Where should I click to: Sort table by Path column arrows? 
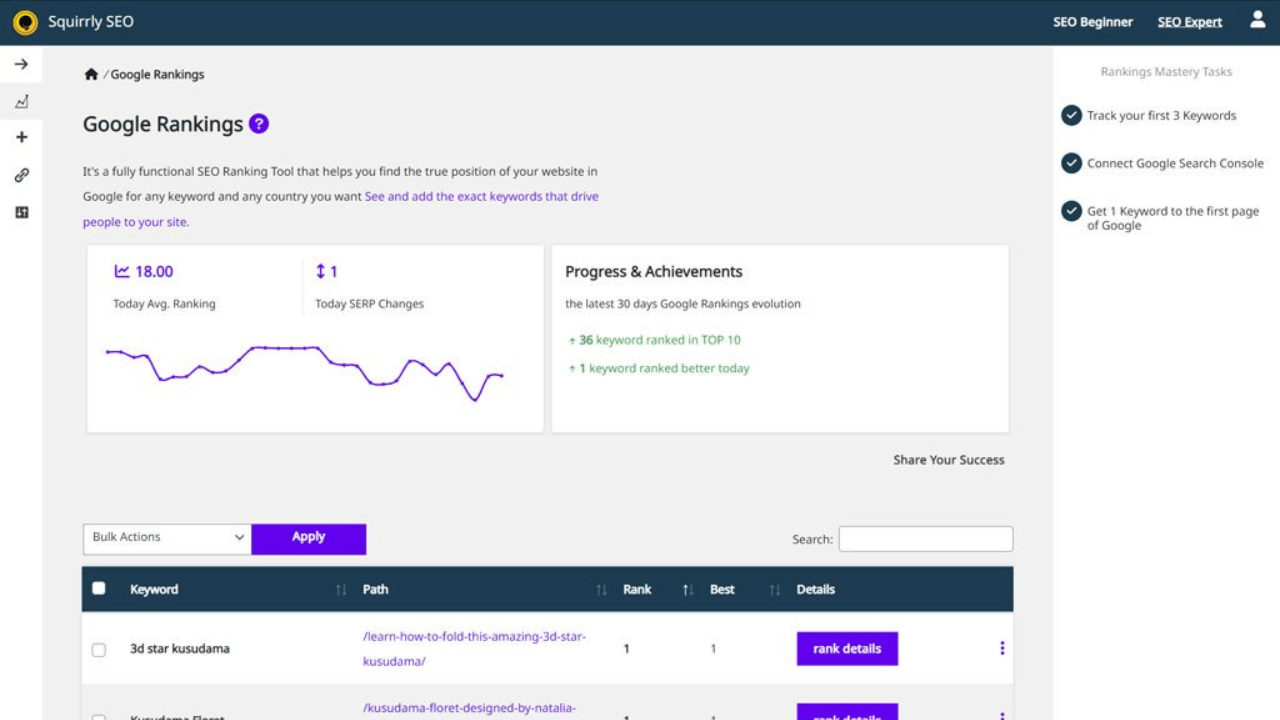[601, 590]
